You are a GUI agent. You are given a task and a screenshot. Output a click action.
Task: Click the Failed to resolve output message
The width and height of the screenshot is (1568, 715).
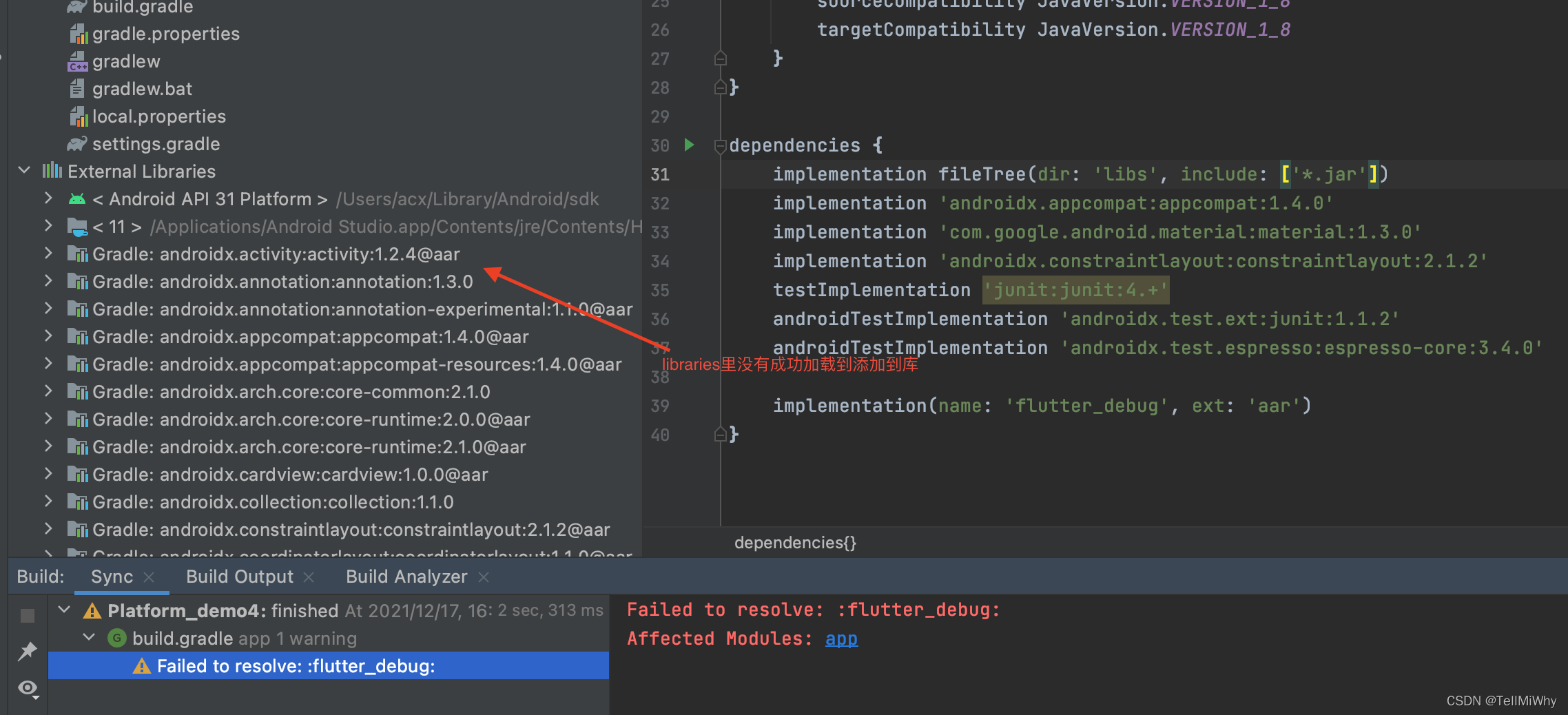click(814, 610)
